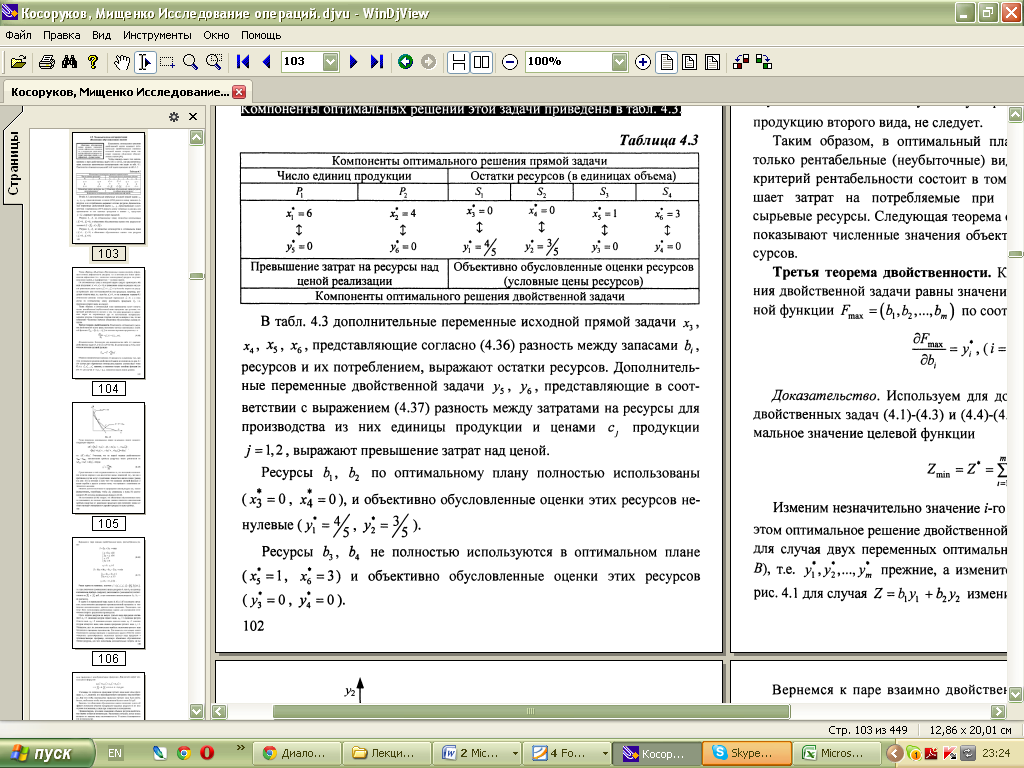Toggle the second page view mode icon after zoom in

689,62
